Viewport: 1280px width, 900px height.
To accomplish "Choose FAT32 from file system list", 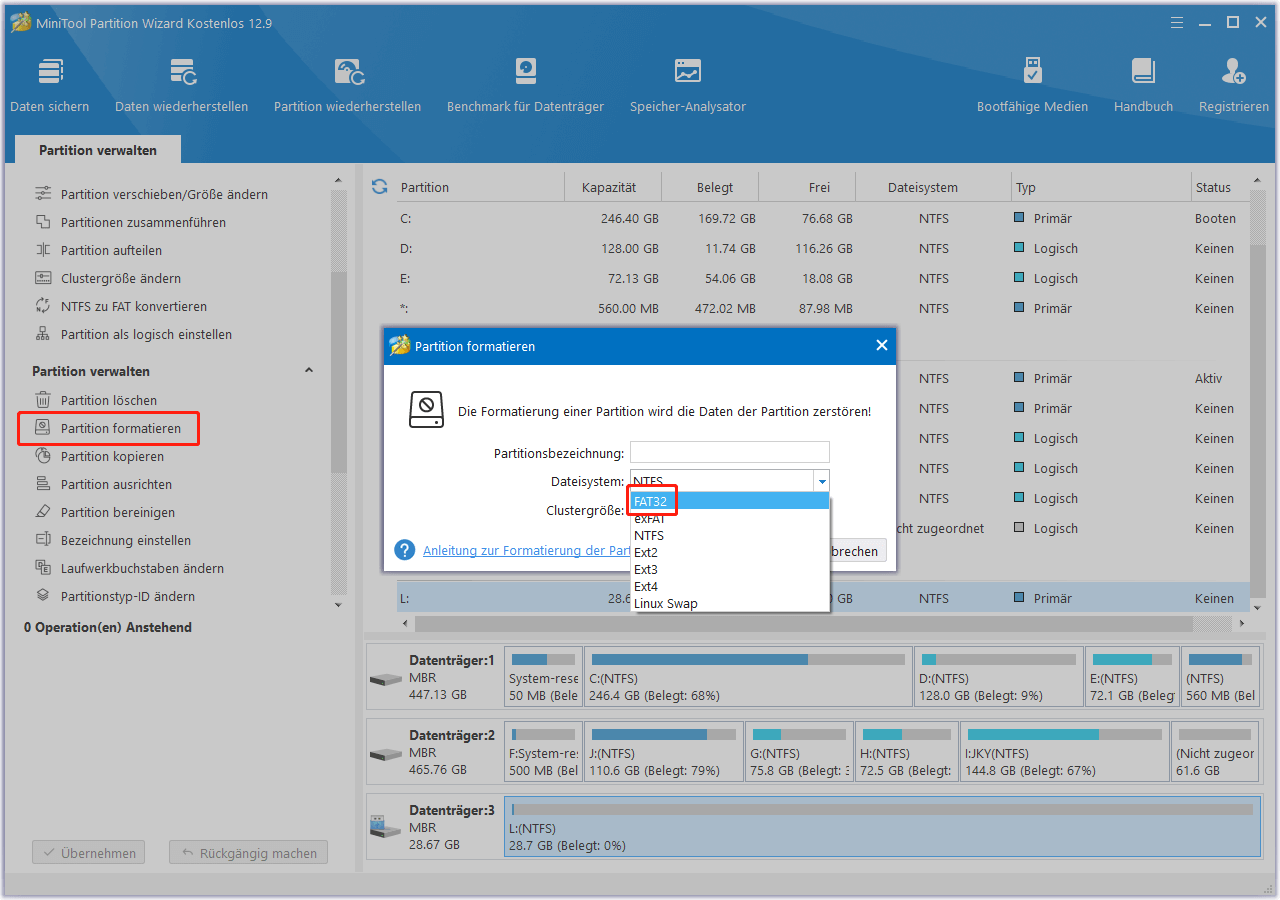I will coord(730,501).
